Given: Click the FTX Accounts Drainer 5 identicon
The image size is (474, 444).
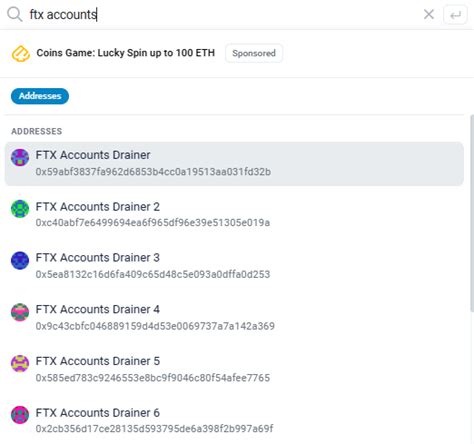Looking at the screenshot, I should [20, 364].
